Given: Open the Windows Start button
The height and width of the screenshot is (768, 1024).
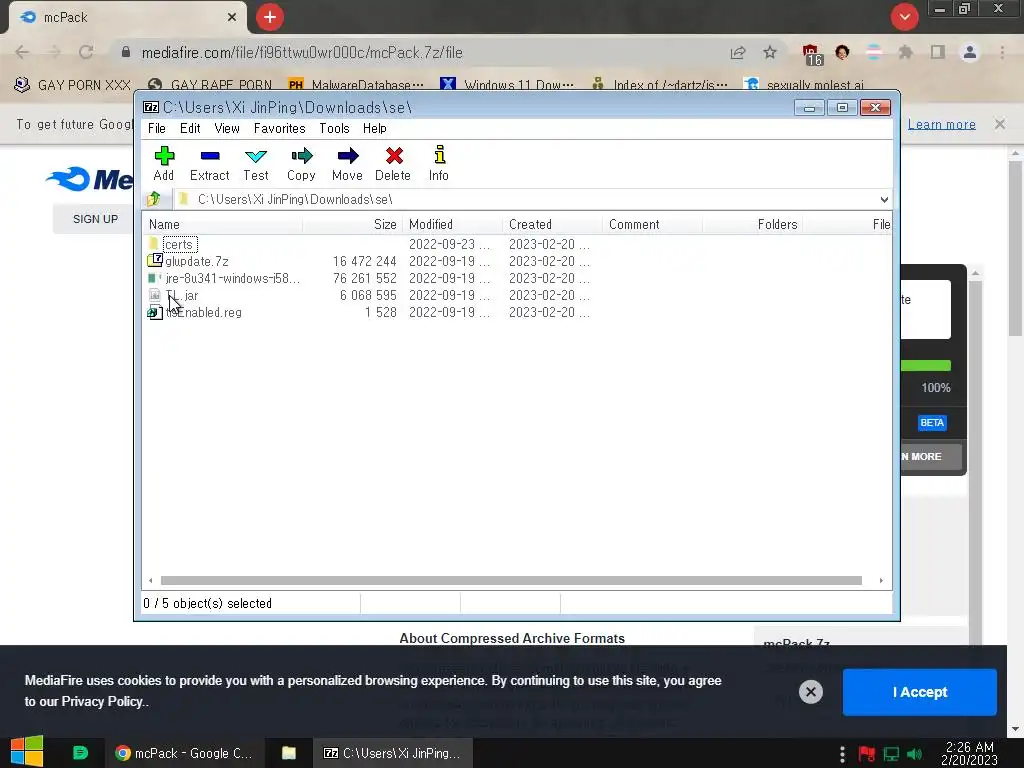Looking at the screenshot, I should (27, 752).
